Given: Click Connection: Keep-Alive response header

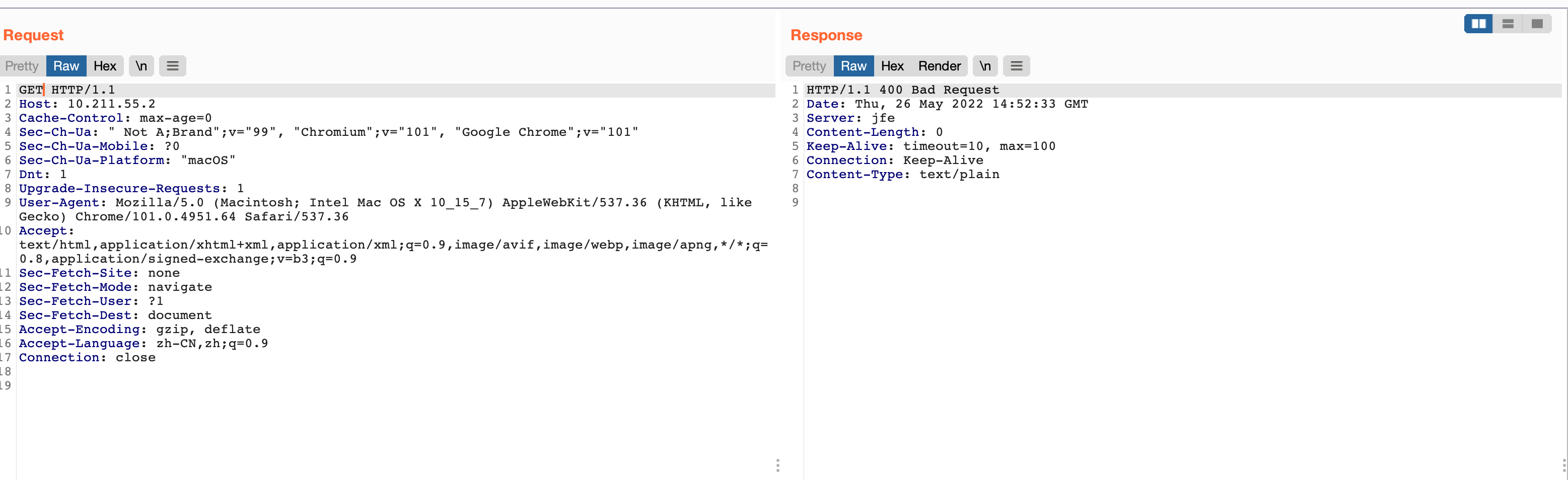Looking at the screenshot, I should pos(895,160).
